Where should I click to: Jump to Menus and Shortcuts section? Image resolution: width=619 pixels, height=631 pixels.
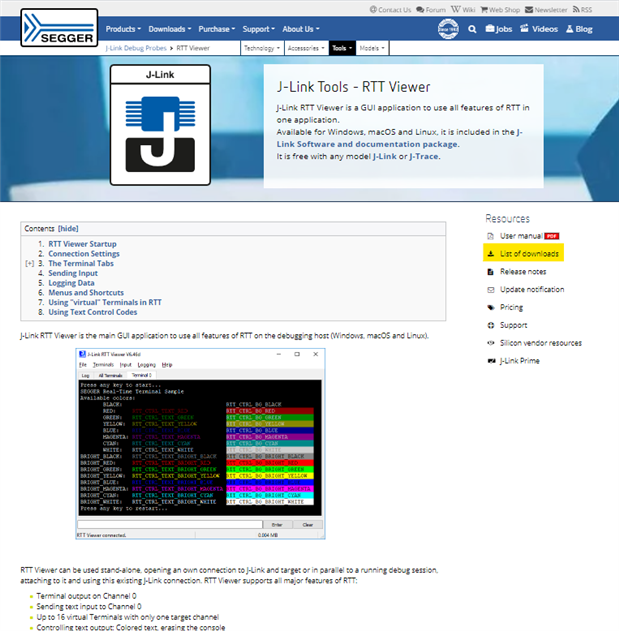tap(86, 293)
